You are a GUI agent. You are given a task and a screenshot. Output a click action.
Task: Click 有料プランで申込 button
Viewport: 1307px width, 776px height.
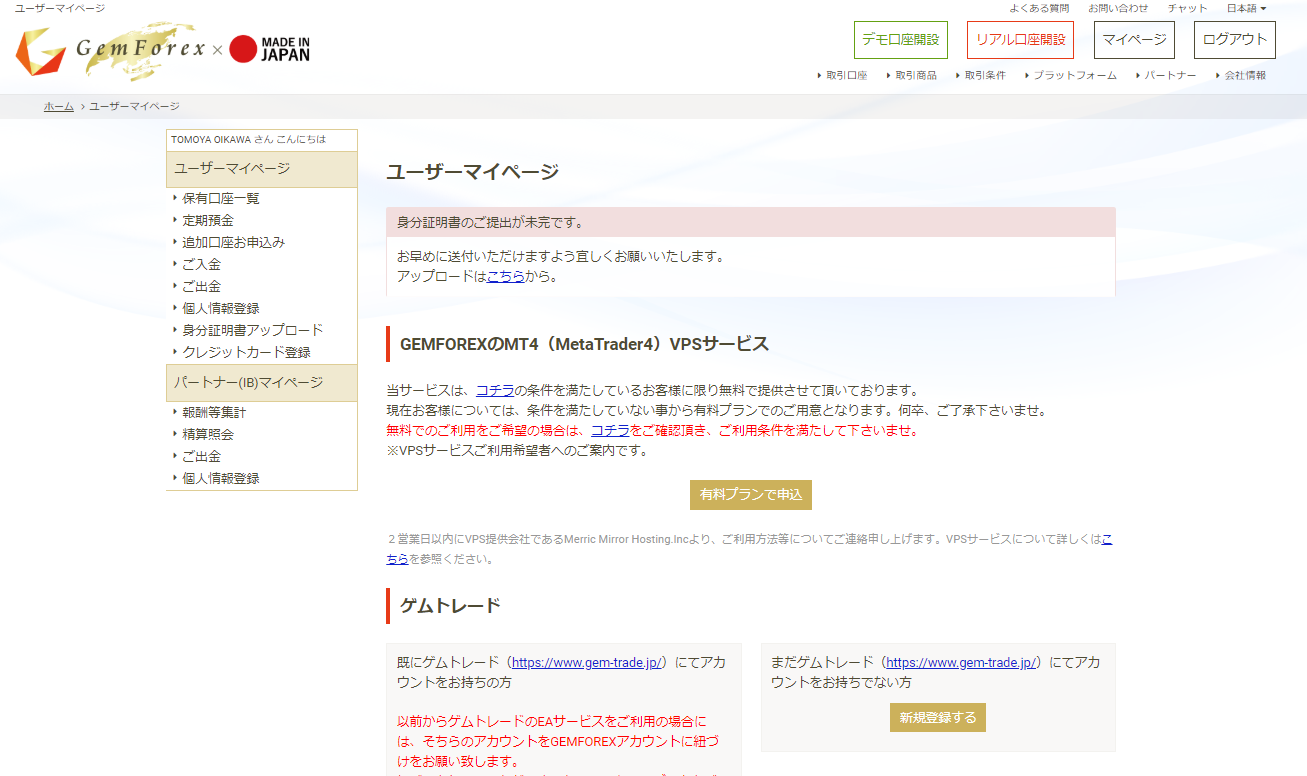click(751, 495)
